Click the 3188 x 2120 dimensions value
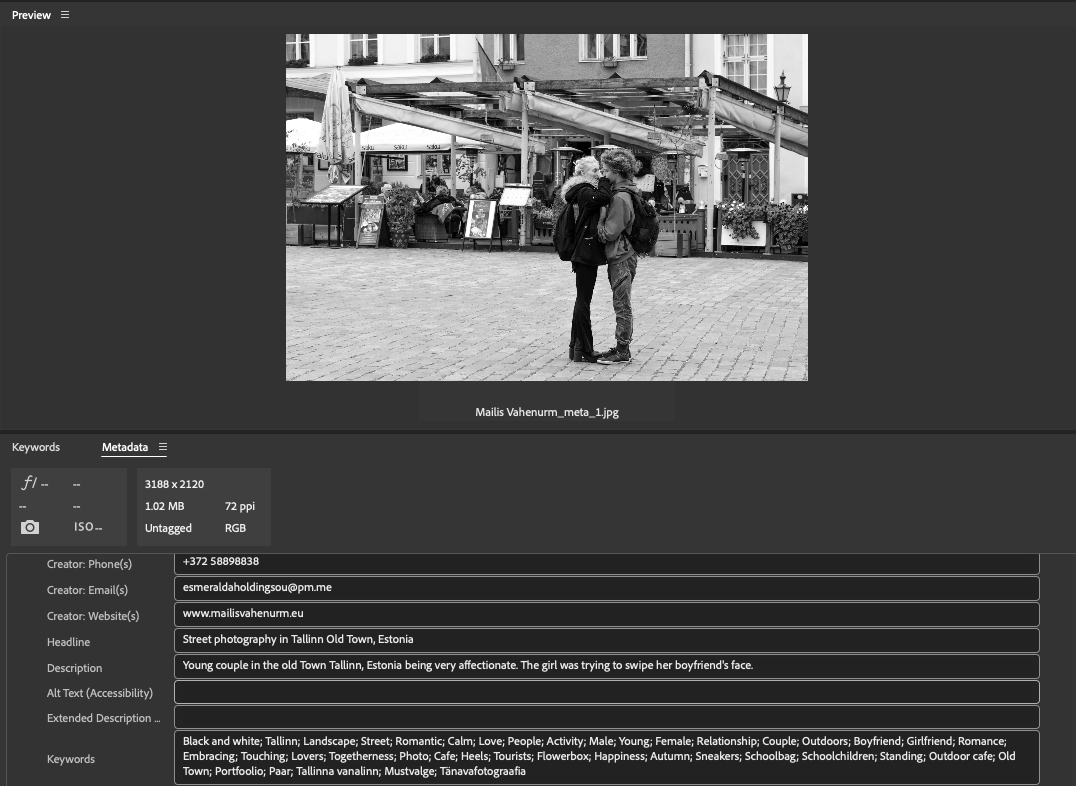The height and width of the screenshot is (786, 1076). (x=174, y=484)
